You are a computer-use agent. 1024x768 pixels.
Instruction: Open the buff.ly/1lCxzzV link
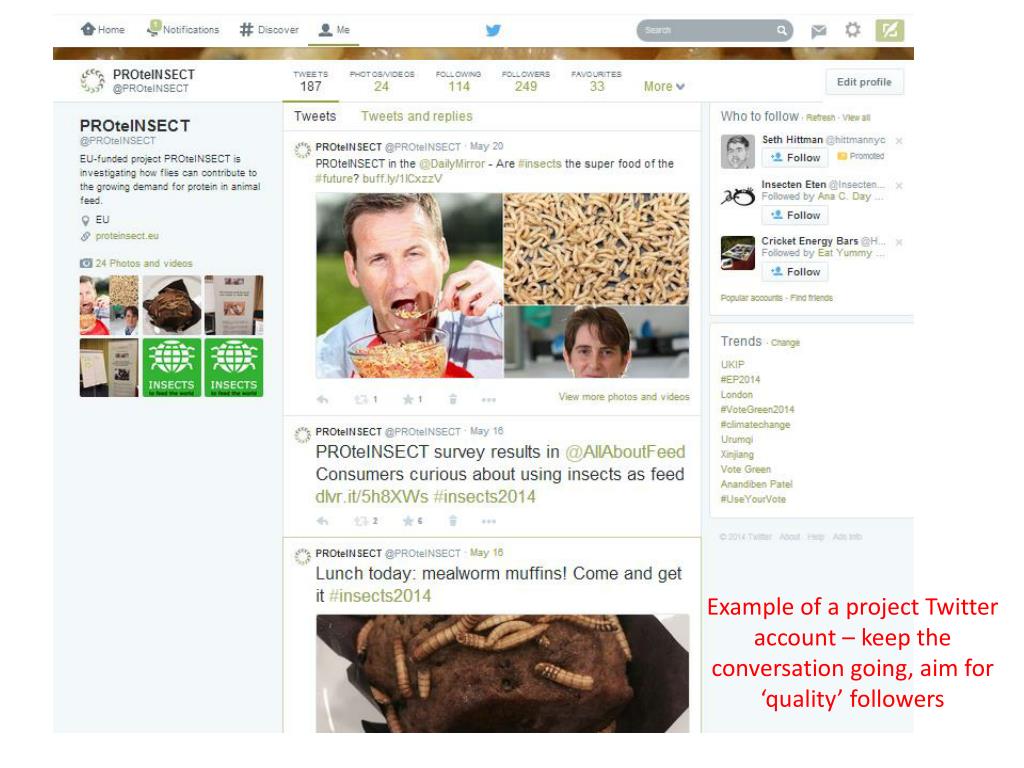pos(402,179)
